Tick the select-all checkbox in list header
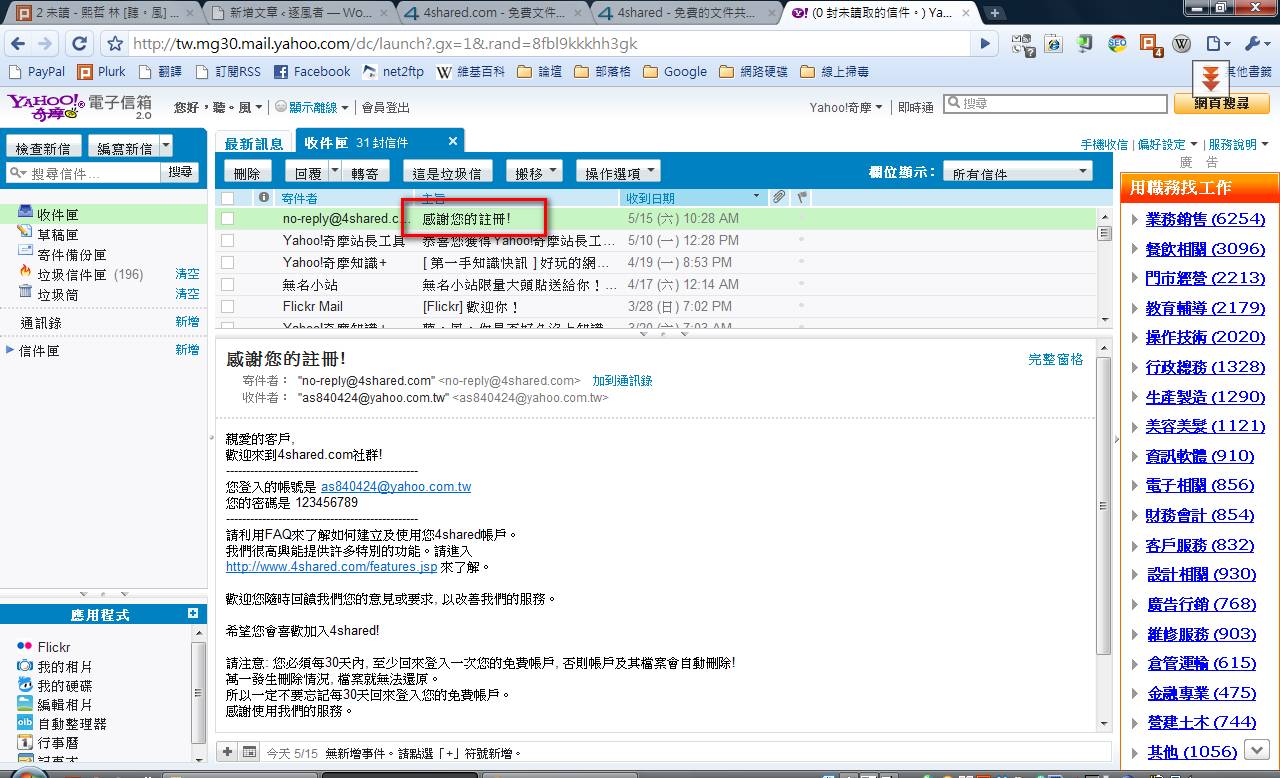Viewport: 1280px width, 778px height. pos(227,198)
